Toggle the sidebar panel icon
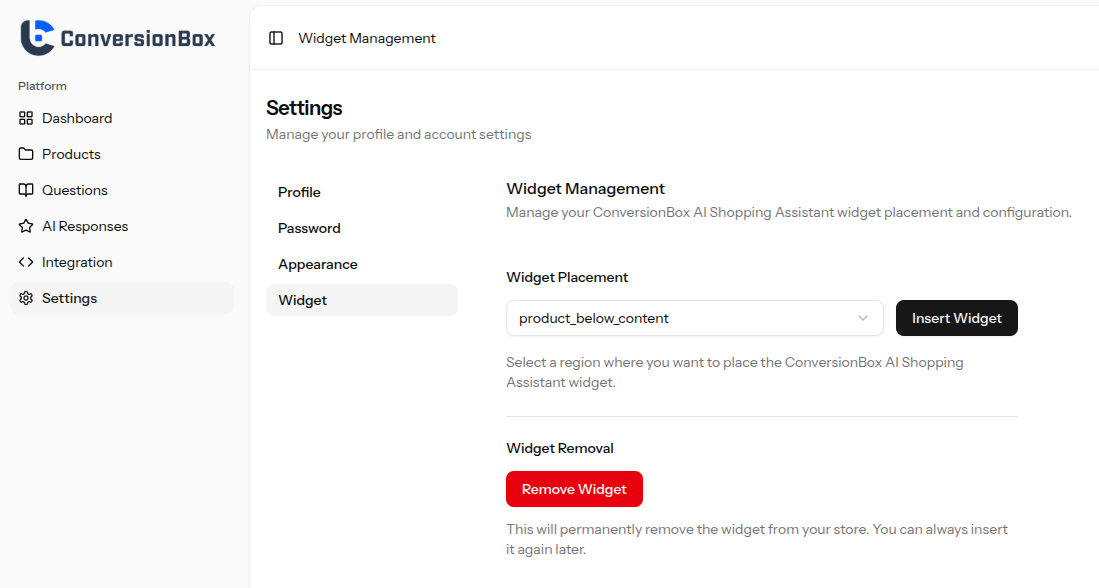1099x588 pixels. (276, 38)
